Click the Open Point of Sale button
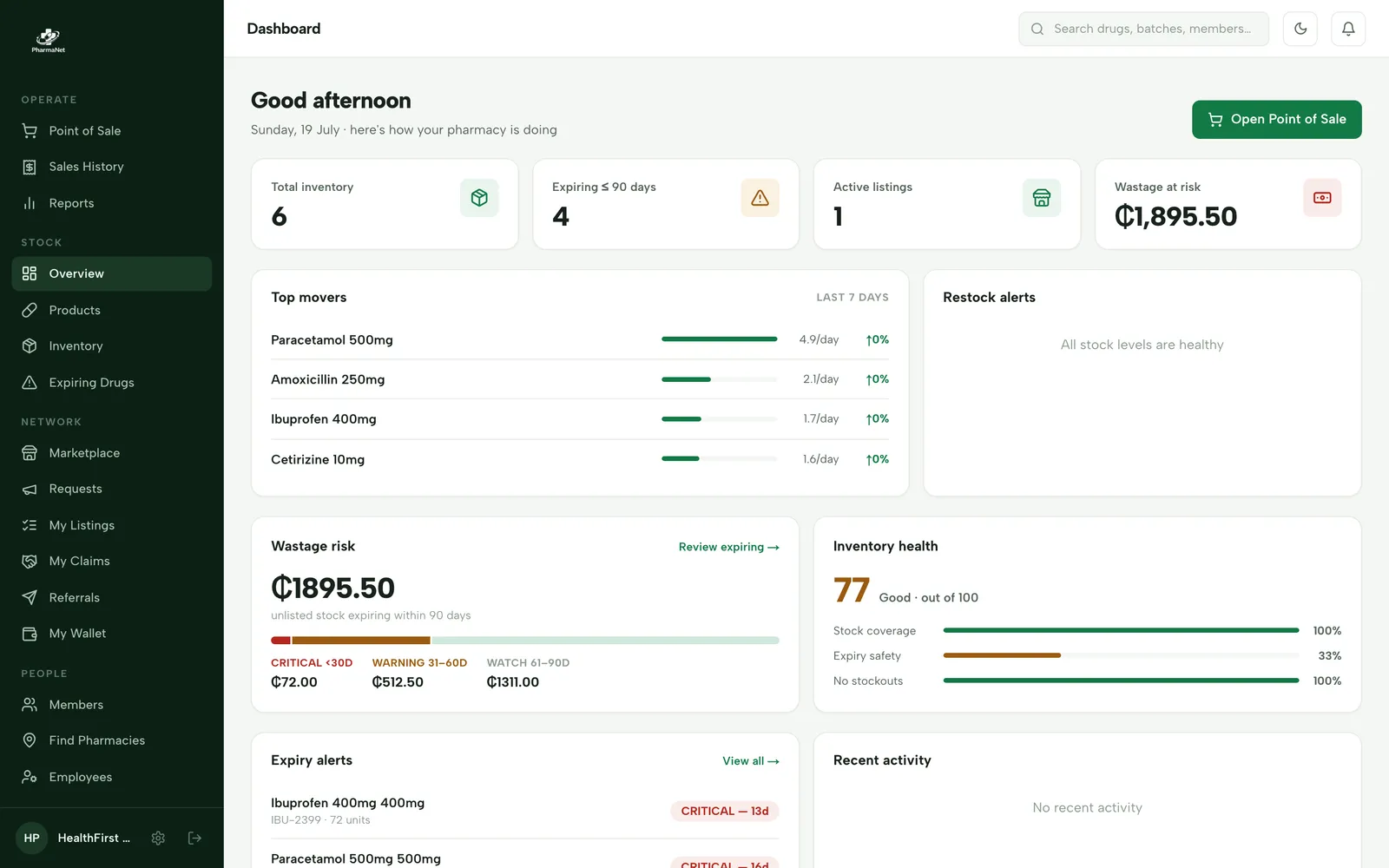Viewport: 1389px width, 868px height. (x=1276, y=119)
